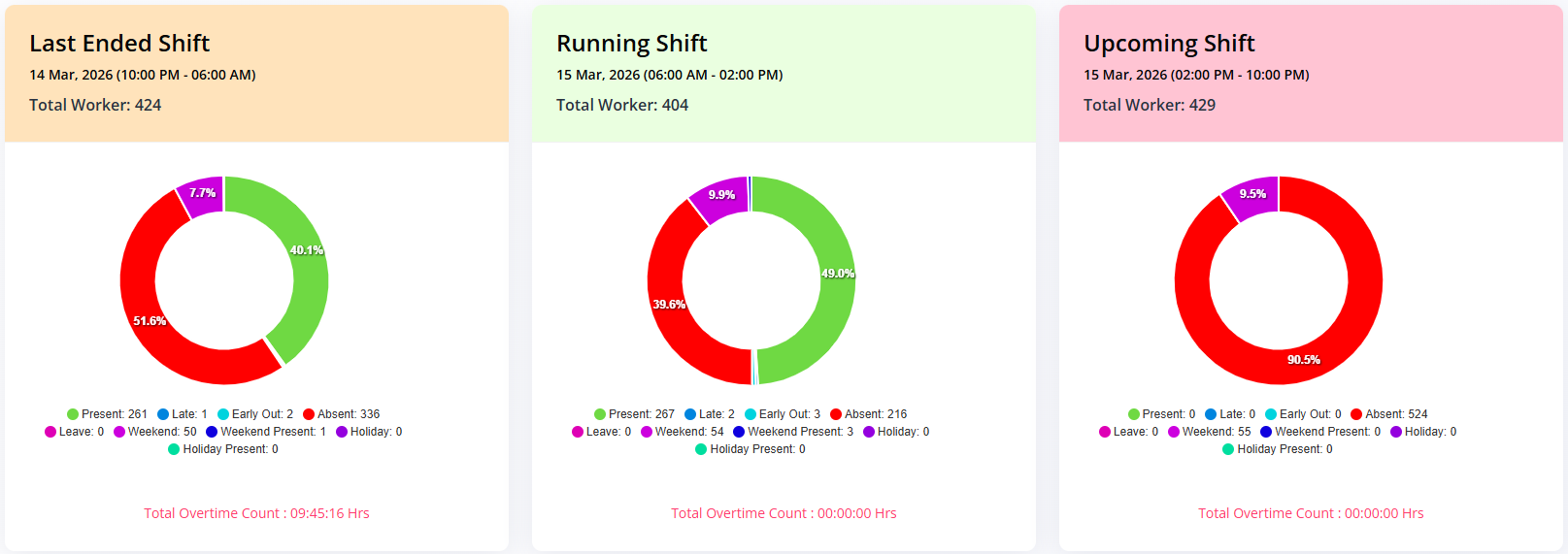Toggle Weekend Present: 3 legend item
This screenshot has width=1568, height=554.
(x=792, y=432)
